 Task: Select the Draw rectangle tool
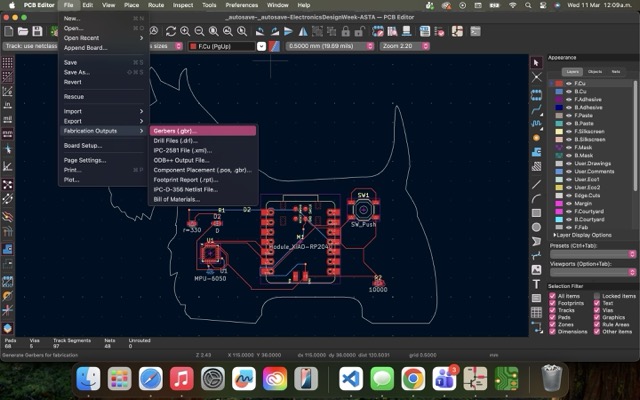point(536,213)
